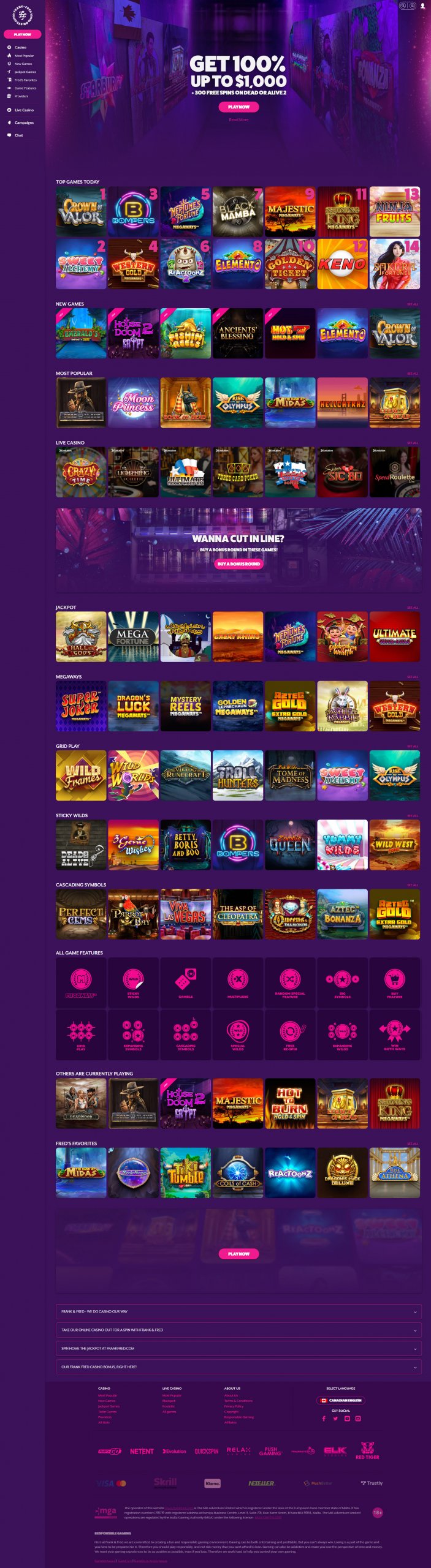
Task: Expand the 'Our Frank Fred Casino Bonus' section
Action: point(238,1366)
